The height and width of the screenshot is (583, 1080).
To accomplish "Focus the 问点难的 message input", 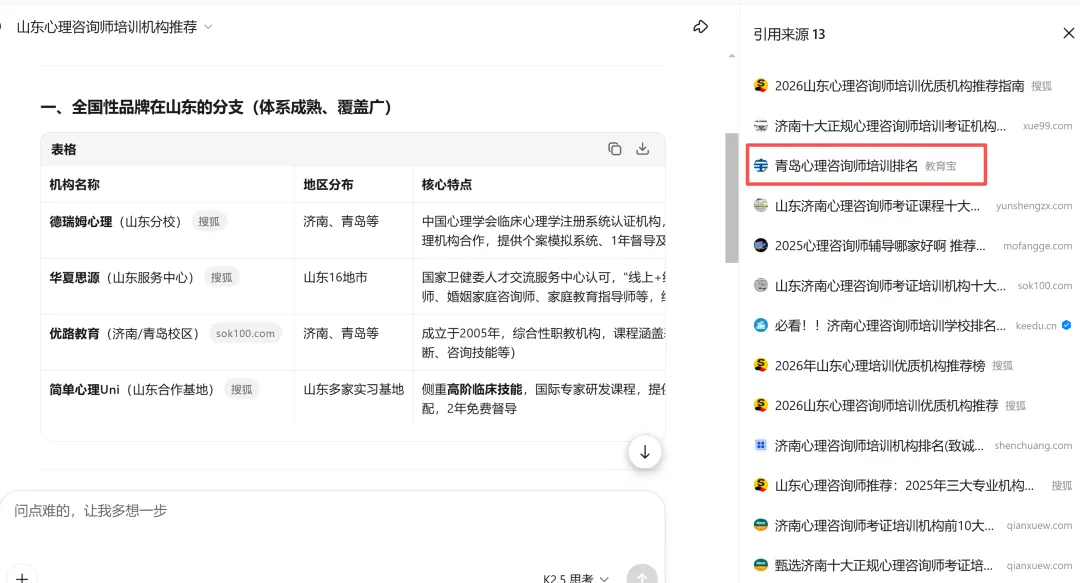I will [x=331, y=511].
